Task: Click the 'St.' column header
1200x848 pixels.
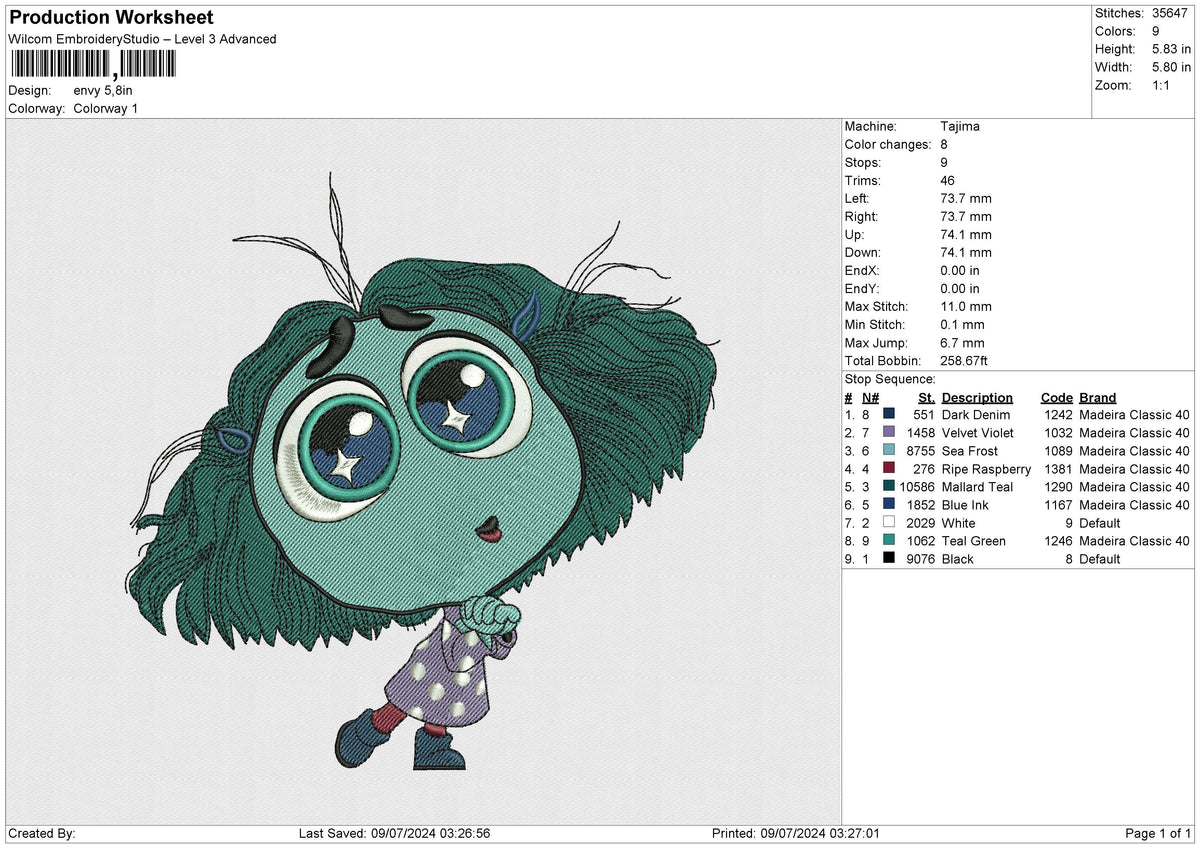Action: (927, 397)
